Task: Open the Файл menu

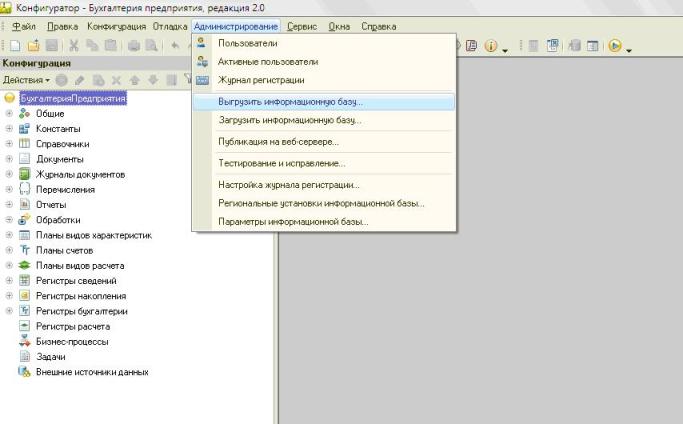Action: tap(24, 27)
